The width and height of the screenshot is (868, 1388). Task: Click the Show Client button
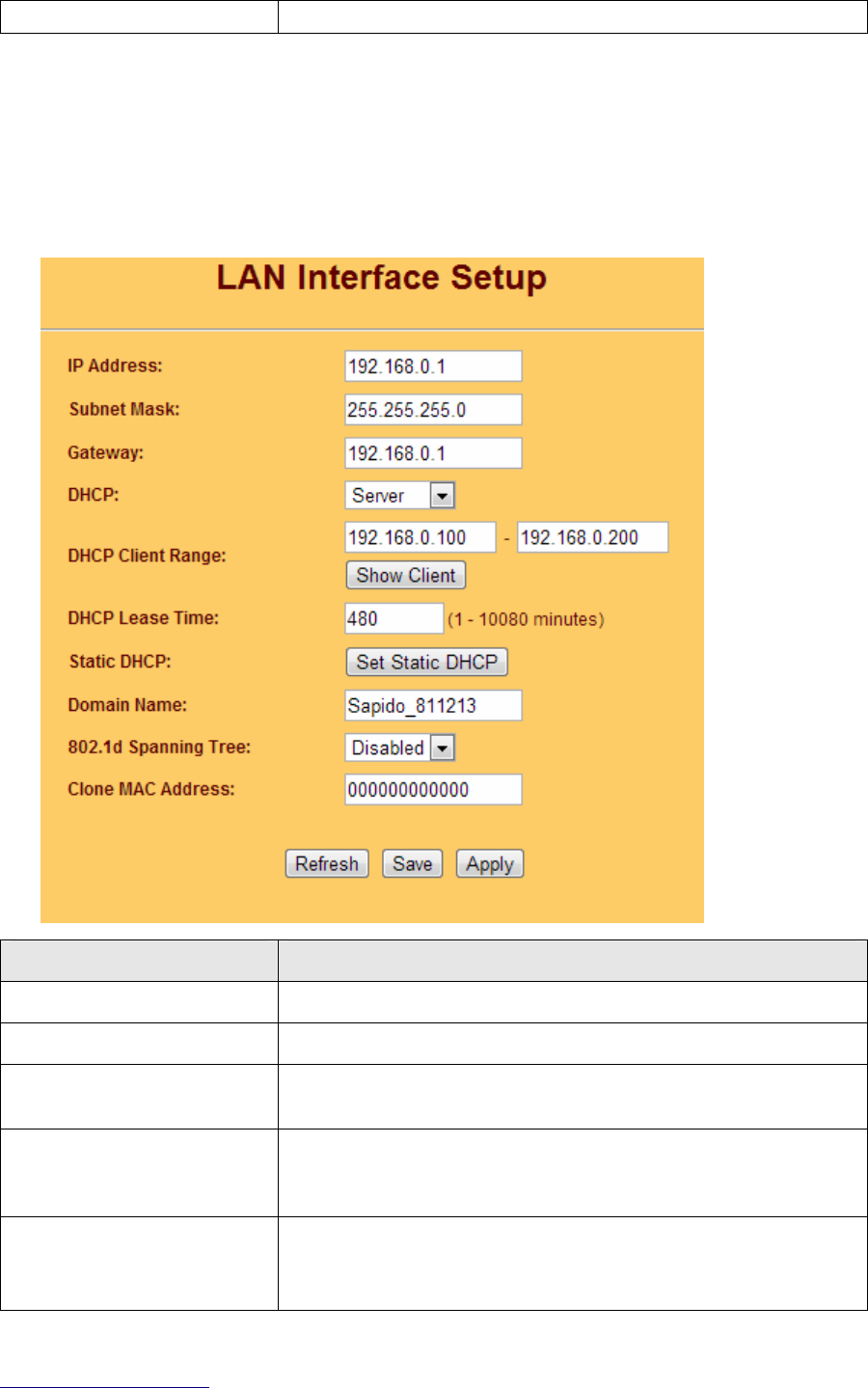point(406,575)
